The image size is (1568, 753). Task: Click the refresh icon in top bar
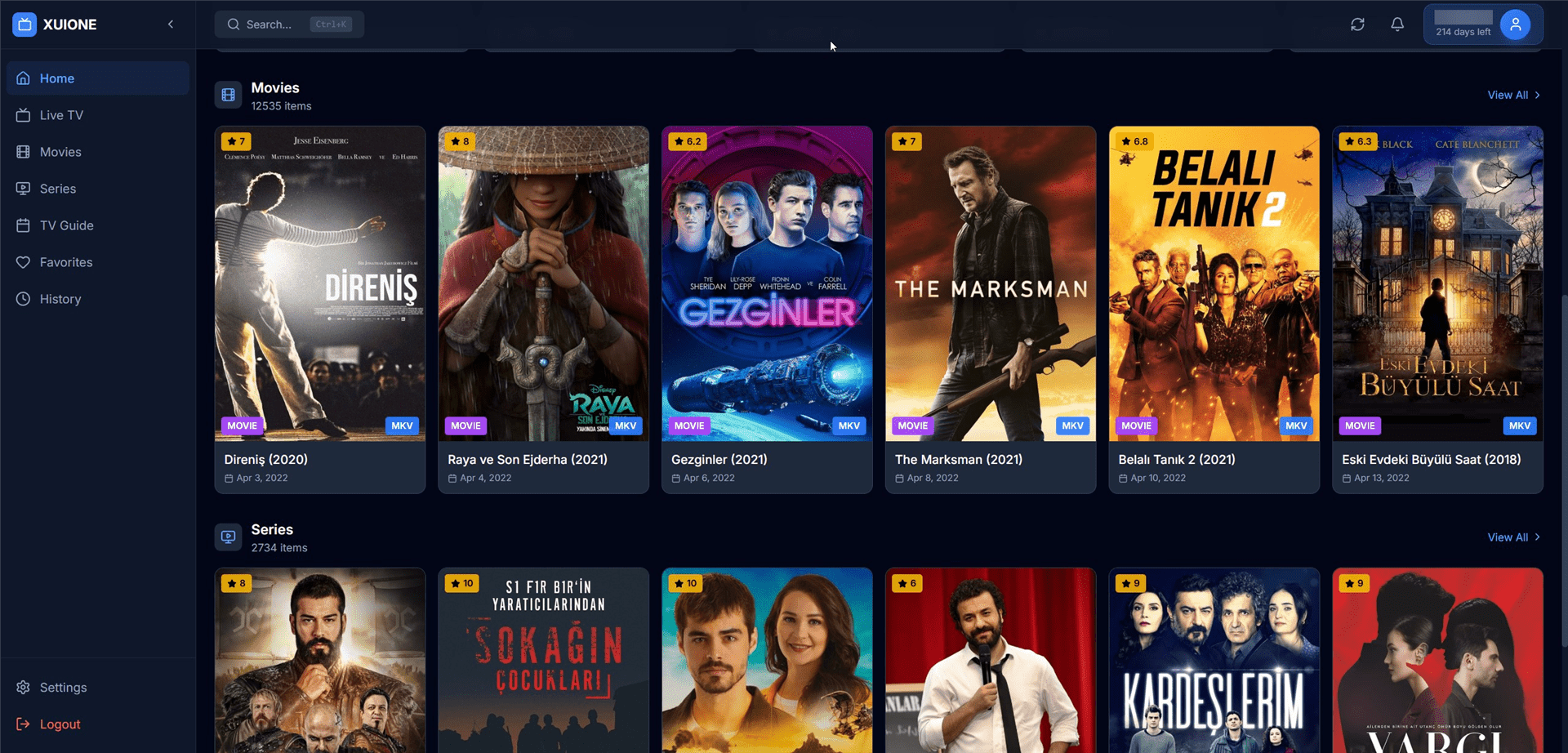(1357, 25)
